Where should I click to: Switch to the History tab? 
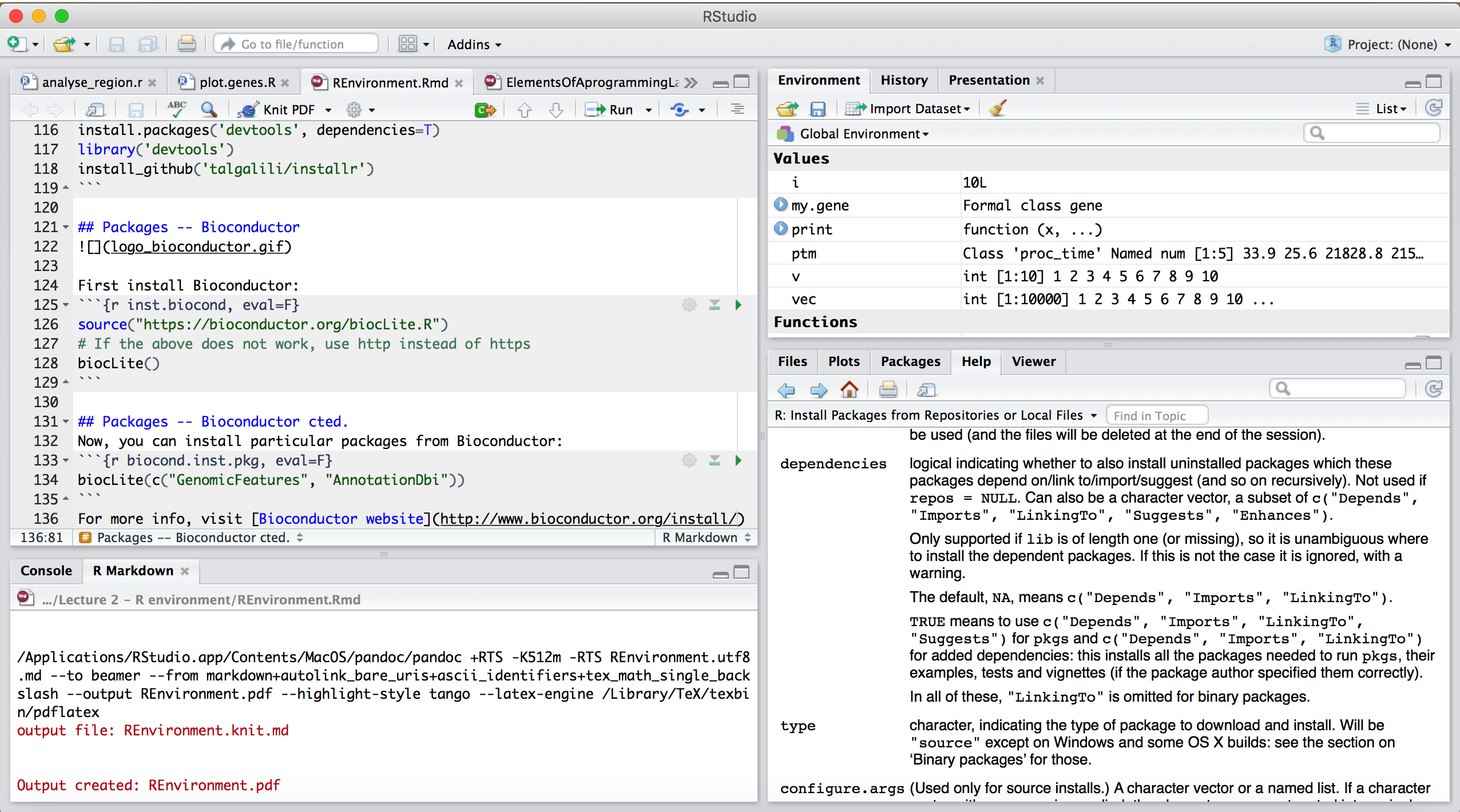coord(904,80)
